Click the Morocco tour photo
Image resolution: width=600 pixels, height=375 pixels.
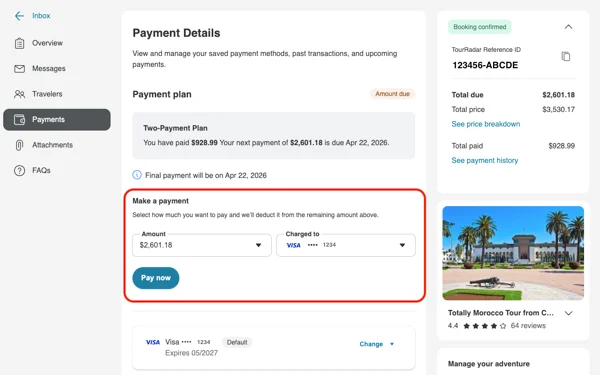tap(513, 253)
